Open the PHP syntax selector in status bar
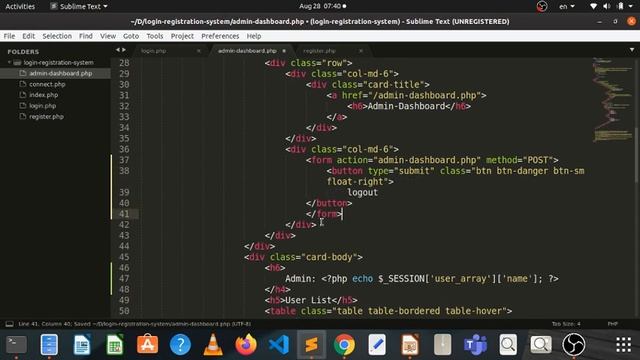Viewport: 640px width, 360px height. [612, 324]
